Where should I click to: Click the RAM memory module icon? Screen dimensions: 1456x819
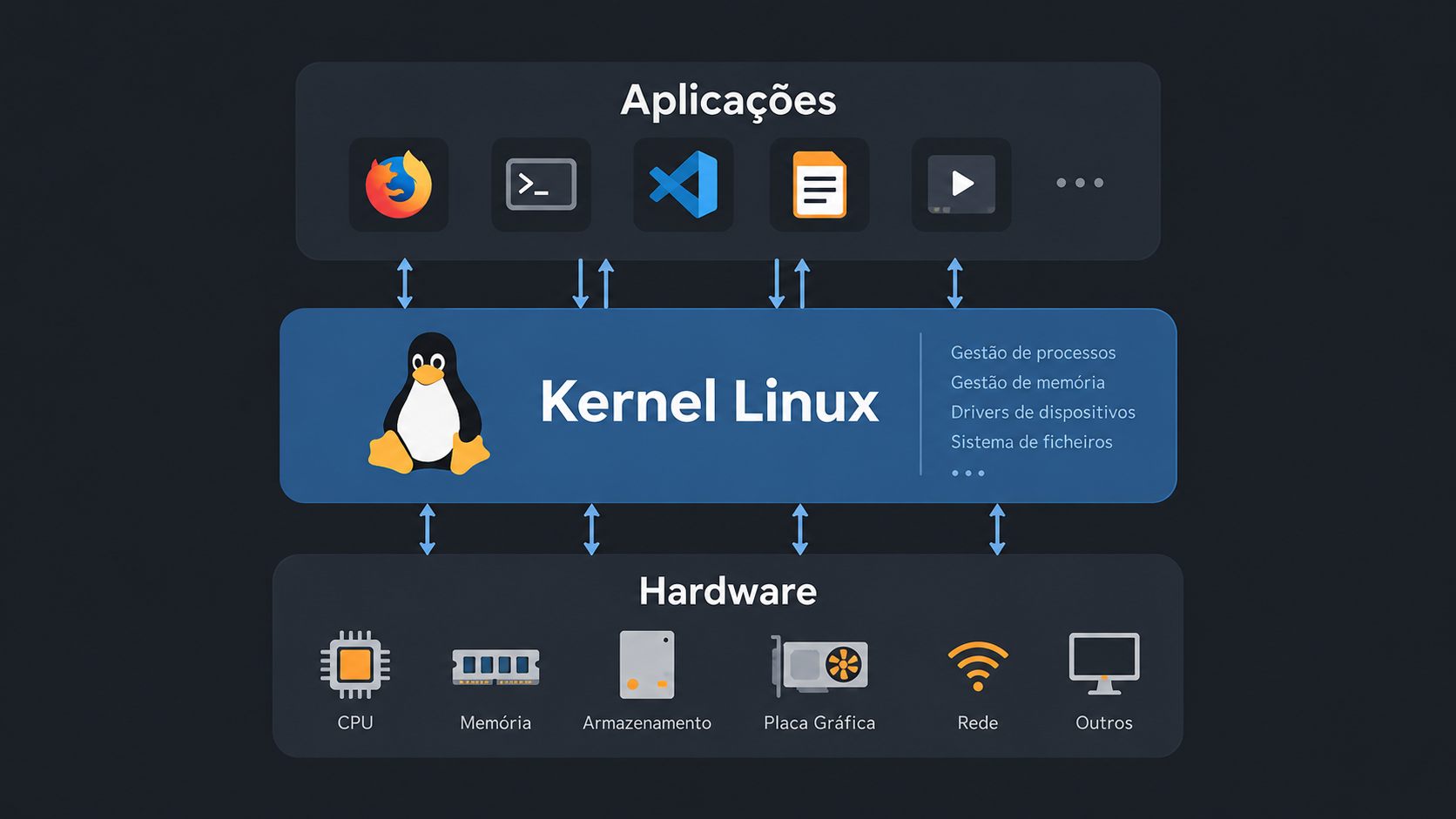point(495,667)
